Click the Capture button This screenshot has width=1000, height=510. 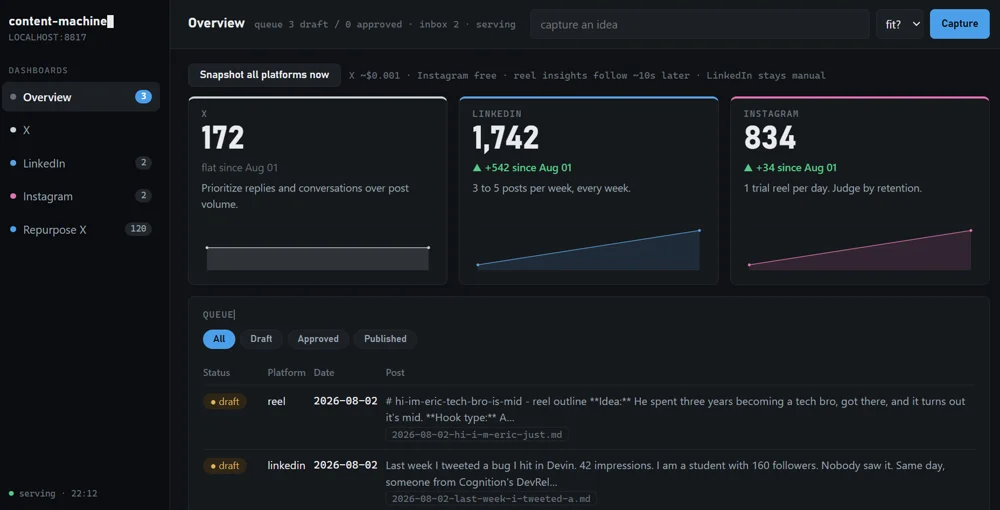pos(960,24)
